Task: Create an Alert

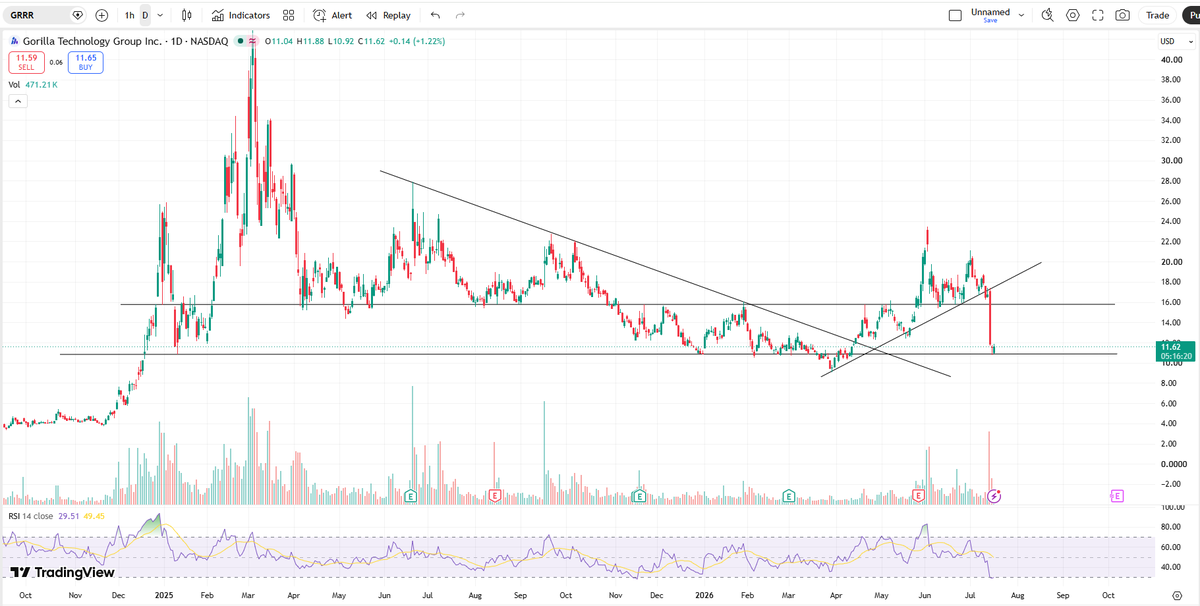Action: [332, 15]
